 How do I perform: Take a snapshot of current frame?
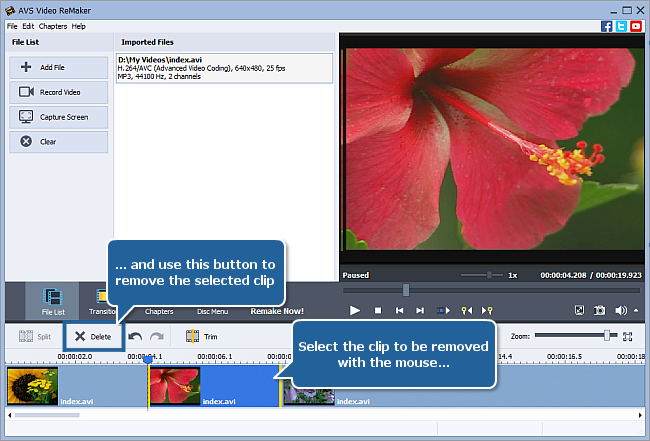[599, 310]
